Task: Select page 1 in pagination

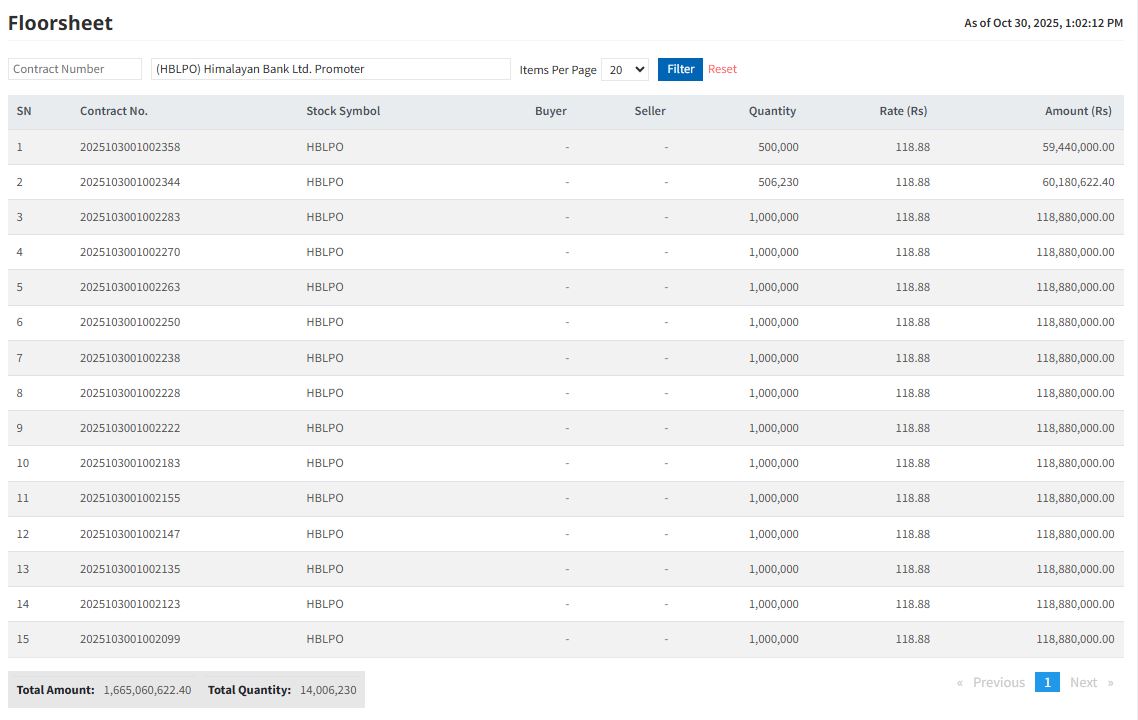Action: tap(1047, 682)
